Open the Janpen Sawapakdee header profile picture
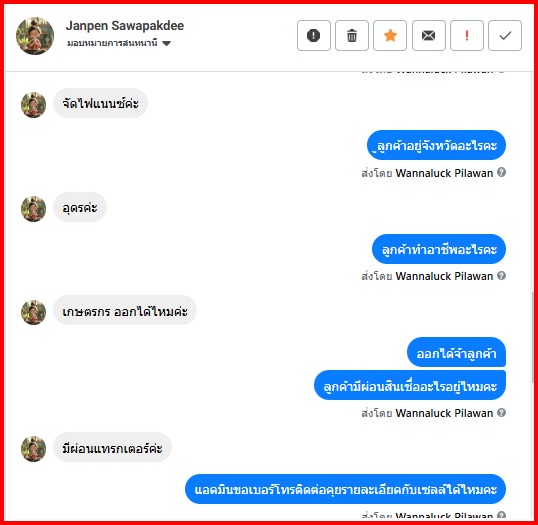The image size is (538, 525). click(35, 36)
